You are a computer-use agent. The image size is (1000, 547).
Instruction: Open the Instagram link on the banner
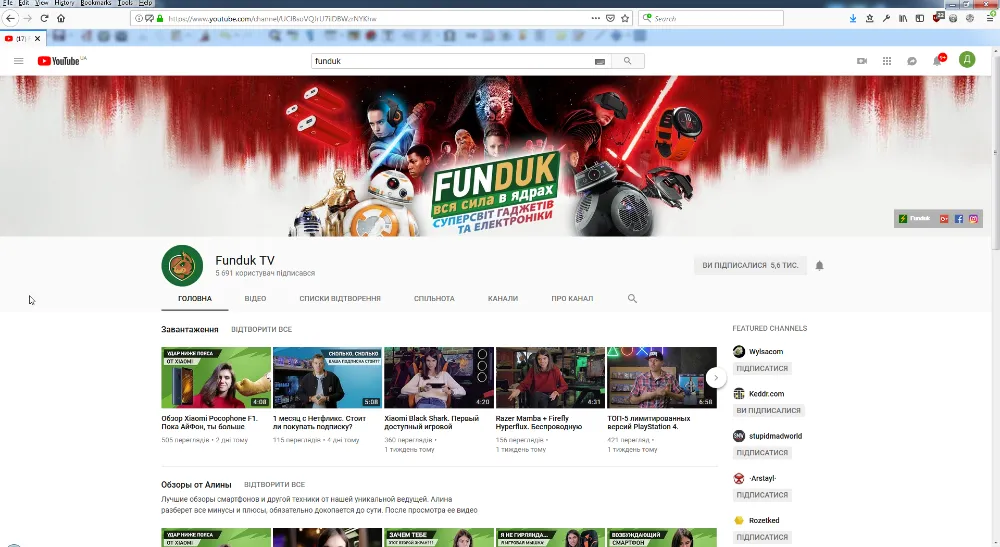click(973, 219)
